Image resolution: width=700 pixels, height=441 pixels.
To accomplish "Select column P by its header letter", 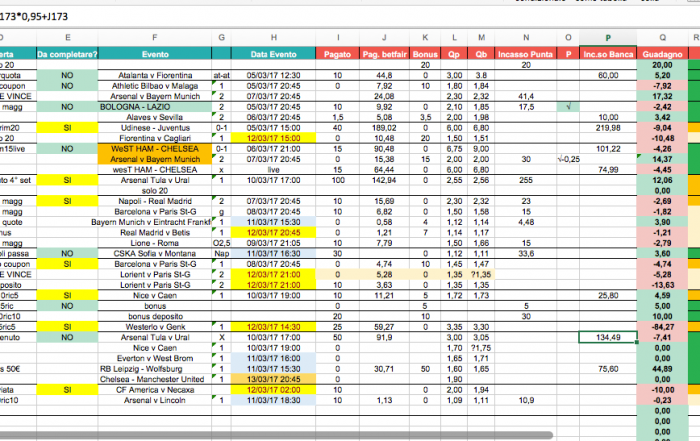I will [x=608, y=38].
